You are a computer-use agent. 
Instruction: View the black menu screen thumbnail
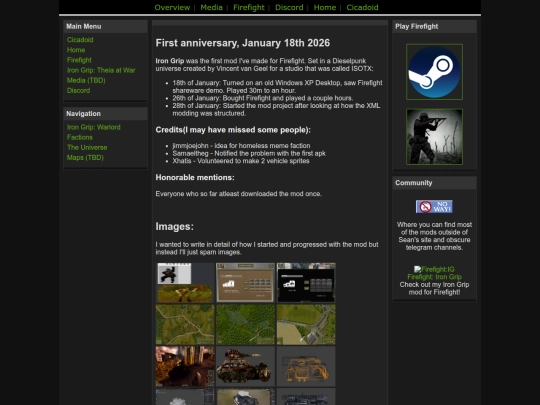pos(306,283)
